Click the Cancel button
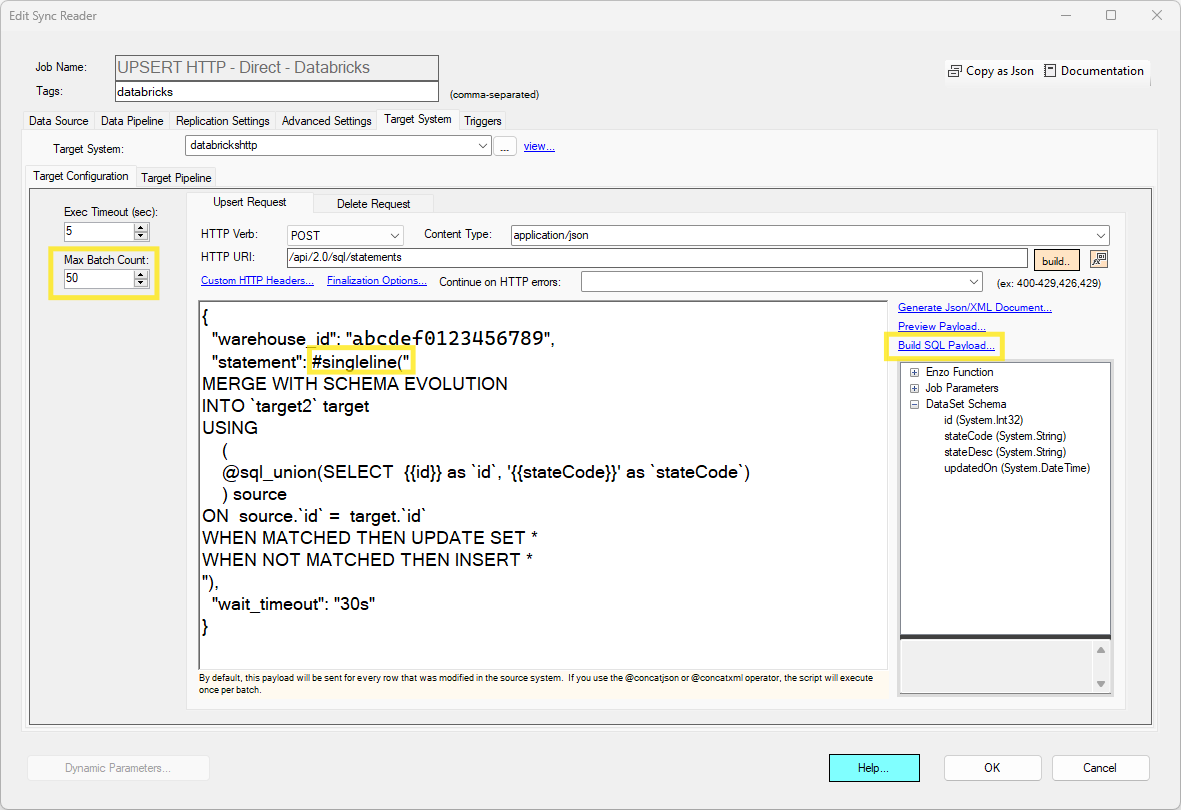 point(1100,768)
